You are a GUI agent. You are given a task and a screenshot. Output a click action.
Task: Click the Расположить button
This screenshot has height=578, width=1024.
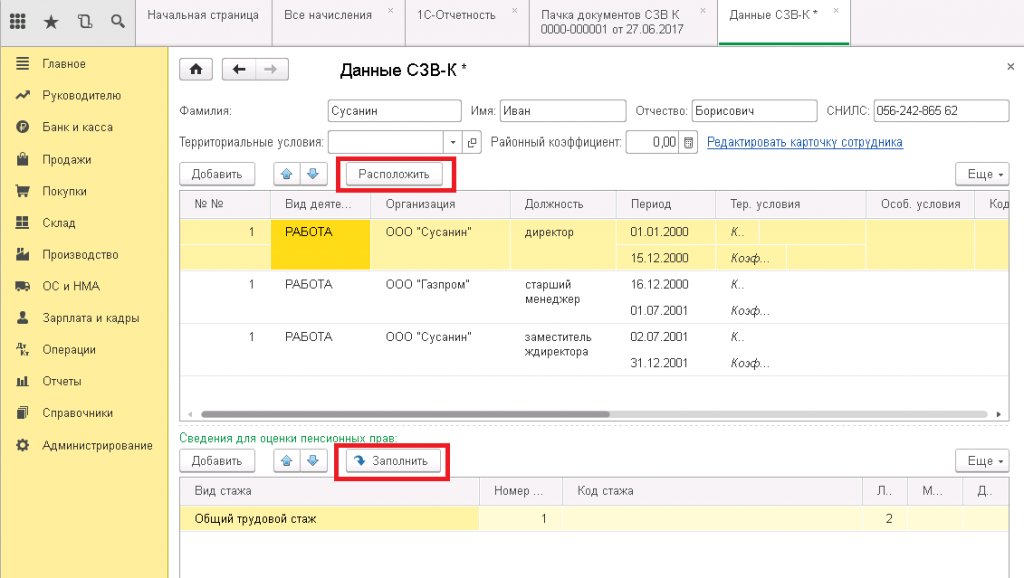click(x=393, y=174)
